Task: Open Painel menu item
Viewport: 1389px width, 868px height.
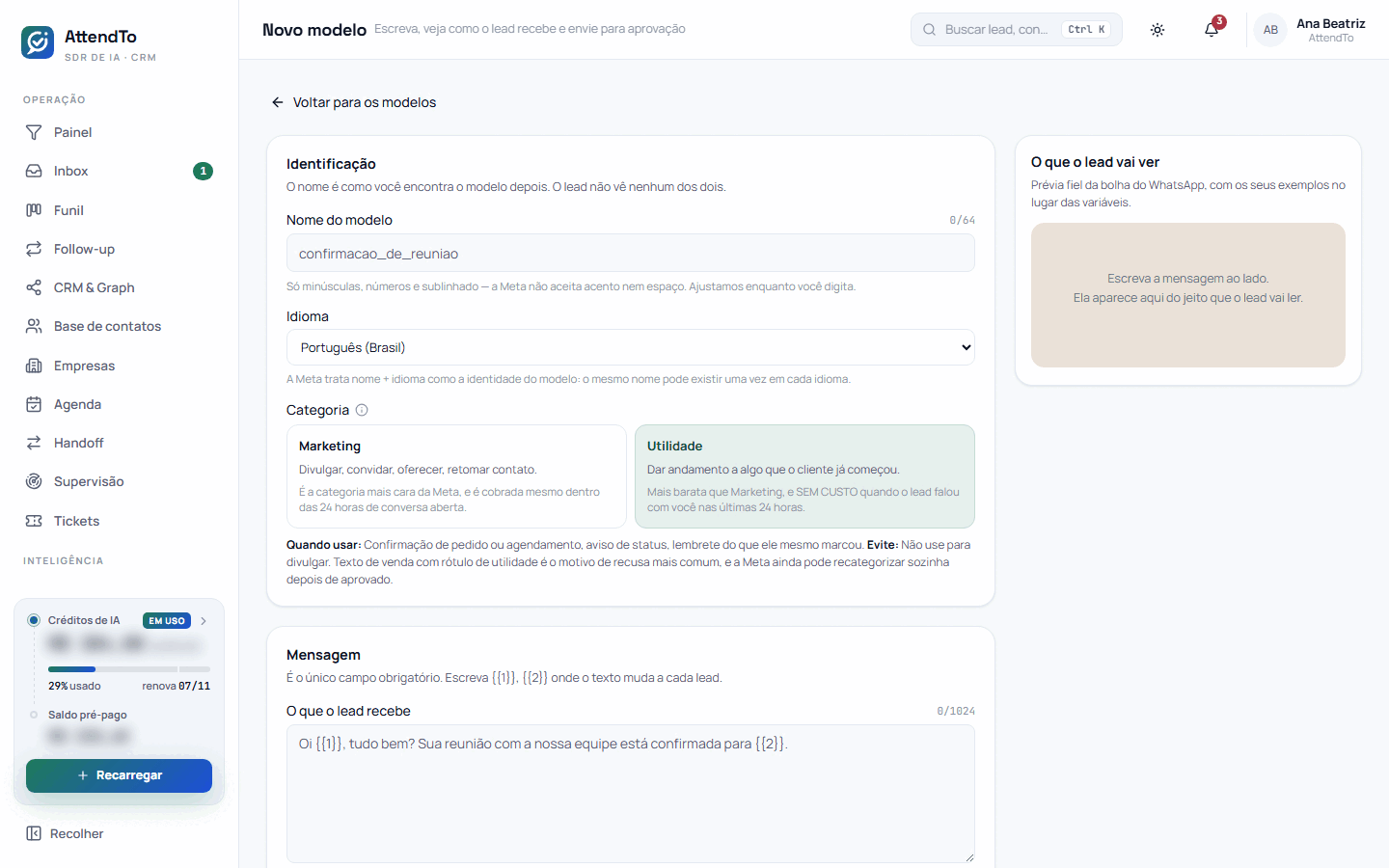Action: point(120,132)
